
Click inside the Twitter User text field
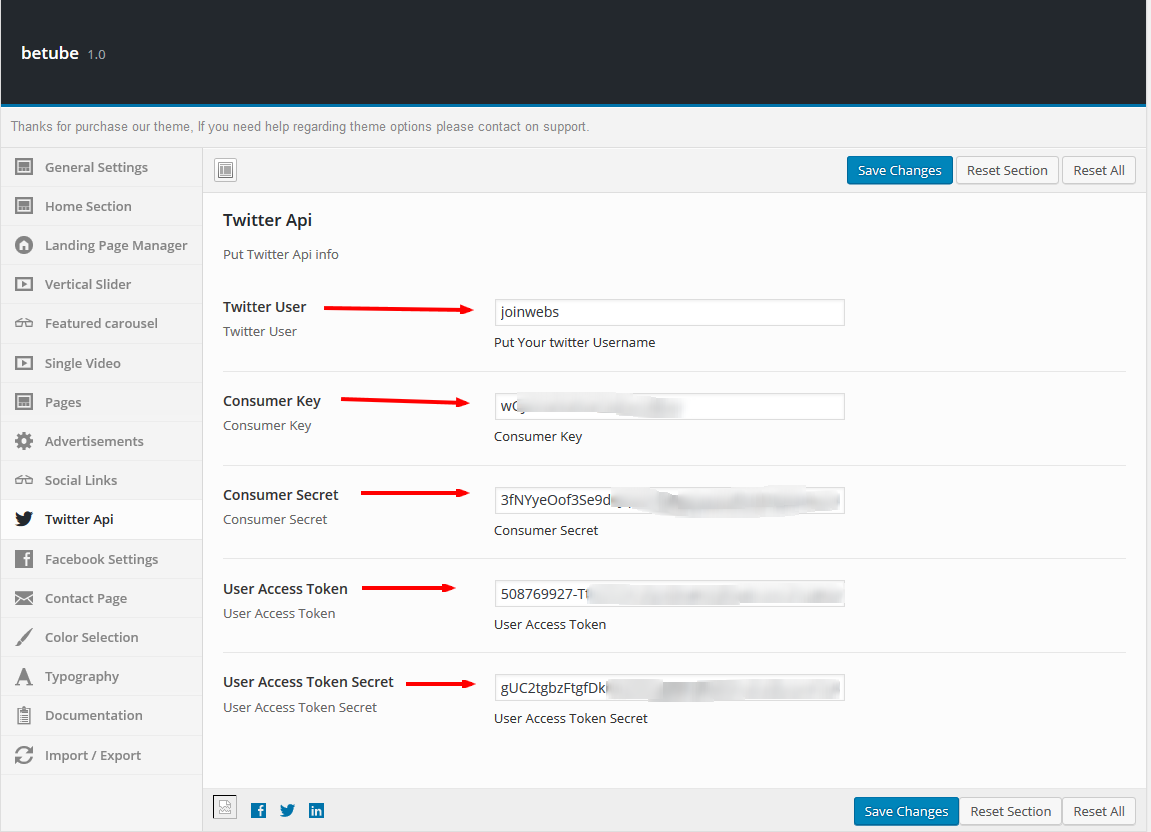tap(668, 312)
